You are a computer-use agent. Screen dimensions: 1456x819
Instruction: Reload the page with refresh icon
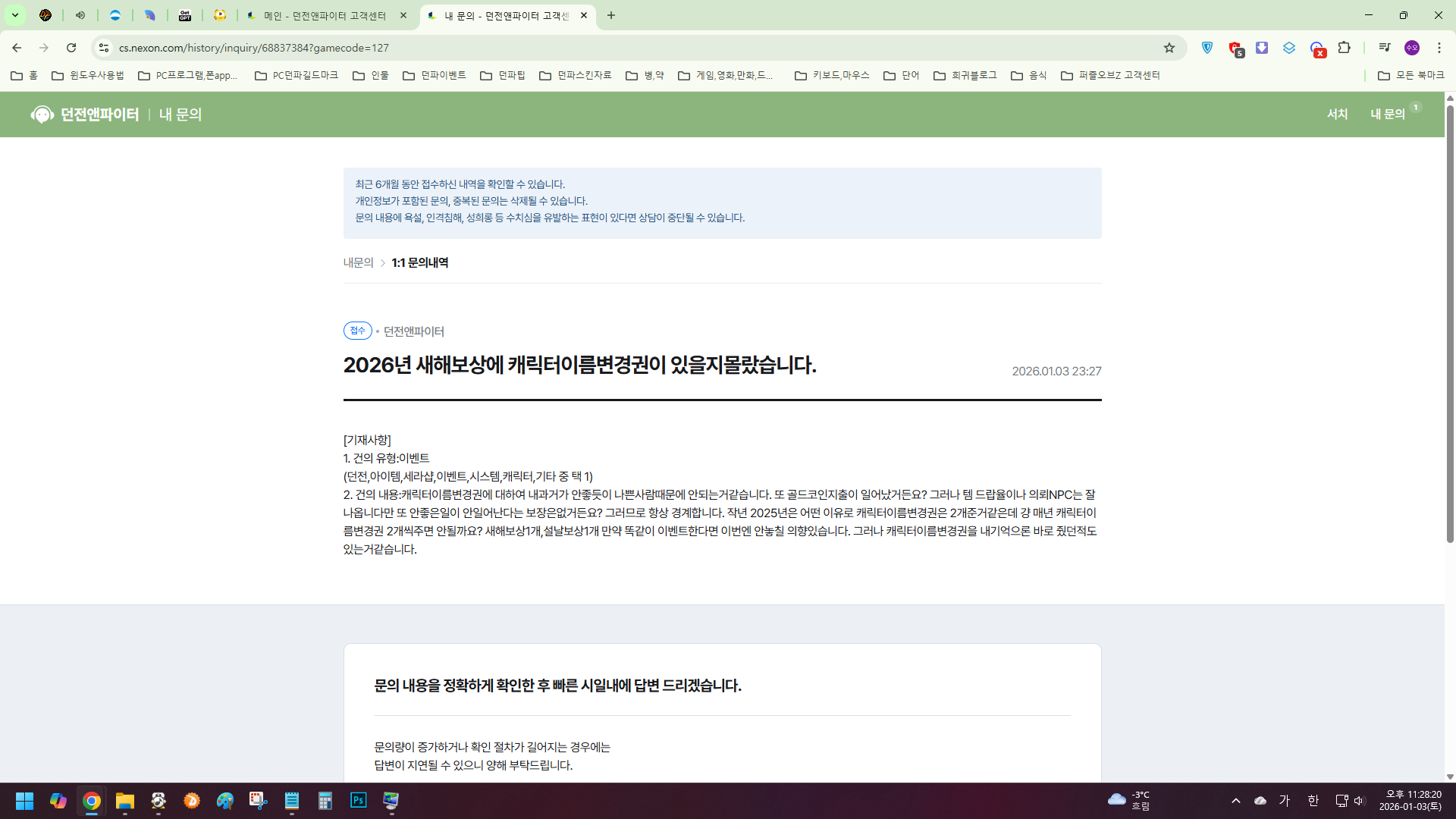[x=71, y=48]
